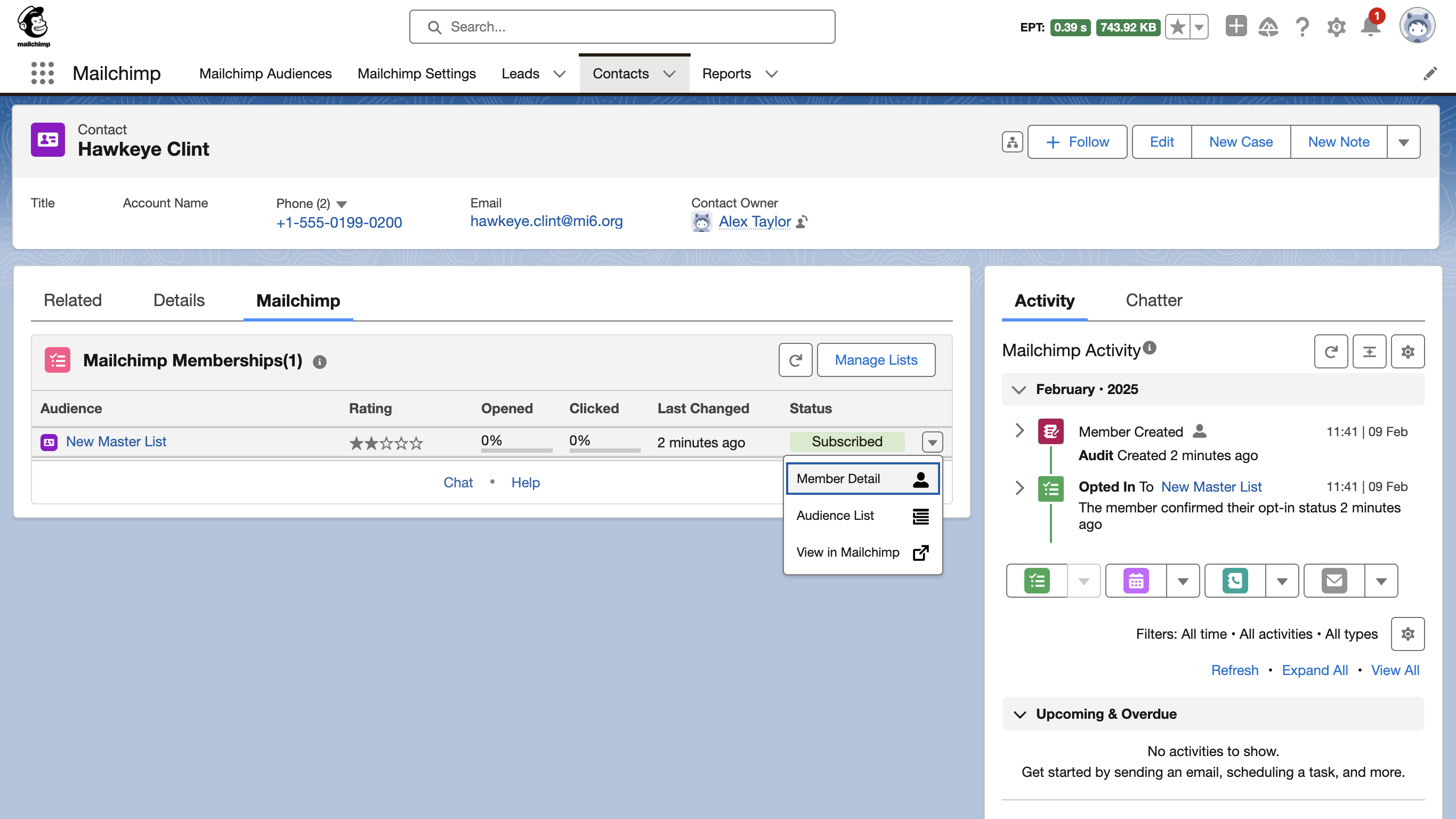This screenshot has width=1456, height=819.
Task: Open Reports tab dropdown chevron
Action: [772, 74]
